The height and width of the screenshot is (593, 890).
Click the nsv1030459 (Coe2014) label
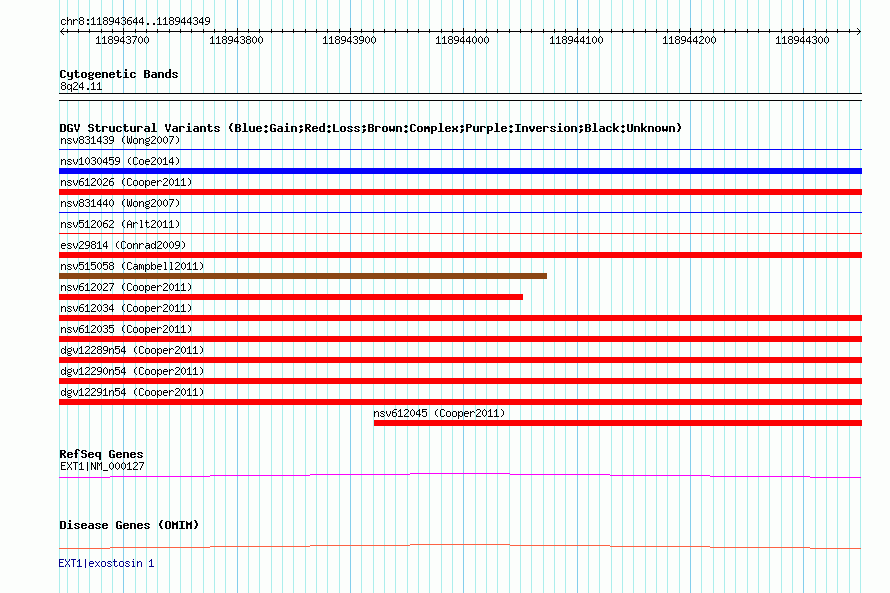tap(120, 161)
